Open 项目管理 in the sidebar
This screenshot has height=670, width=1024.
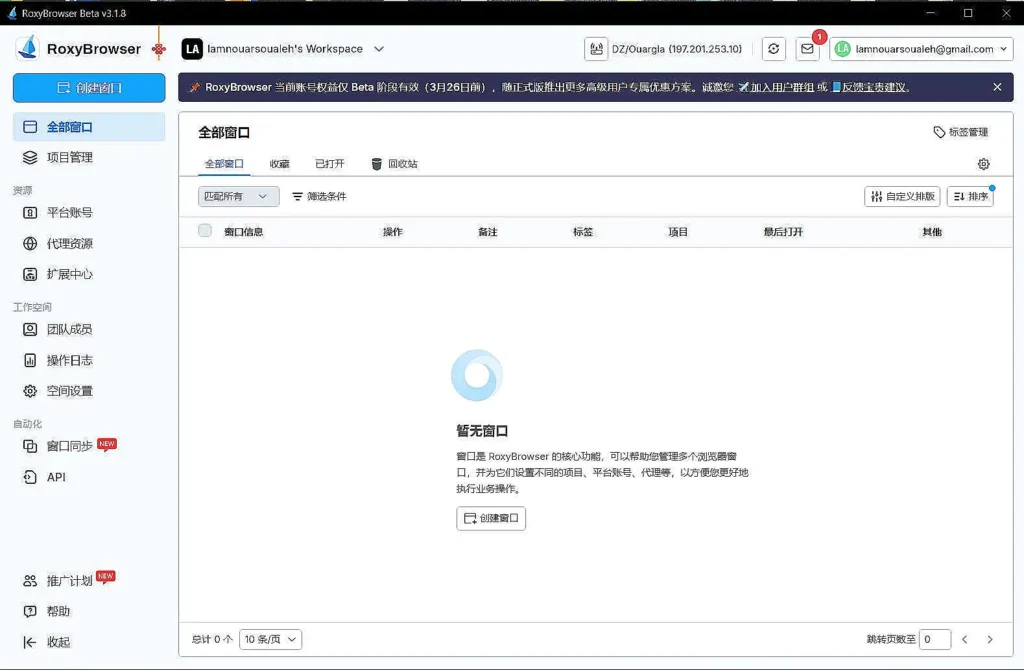(x=89, y=157)
